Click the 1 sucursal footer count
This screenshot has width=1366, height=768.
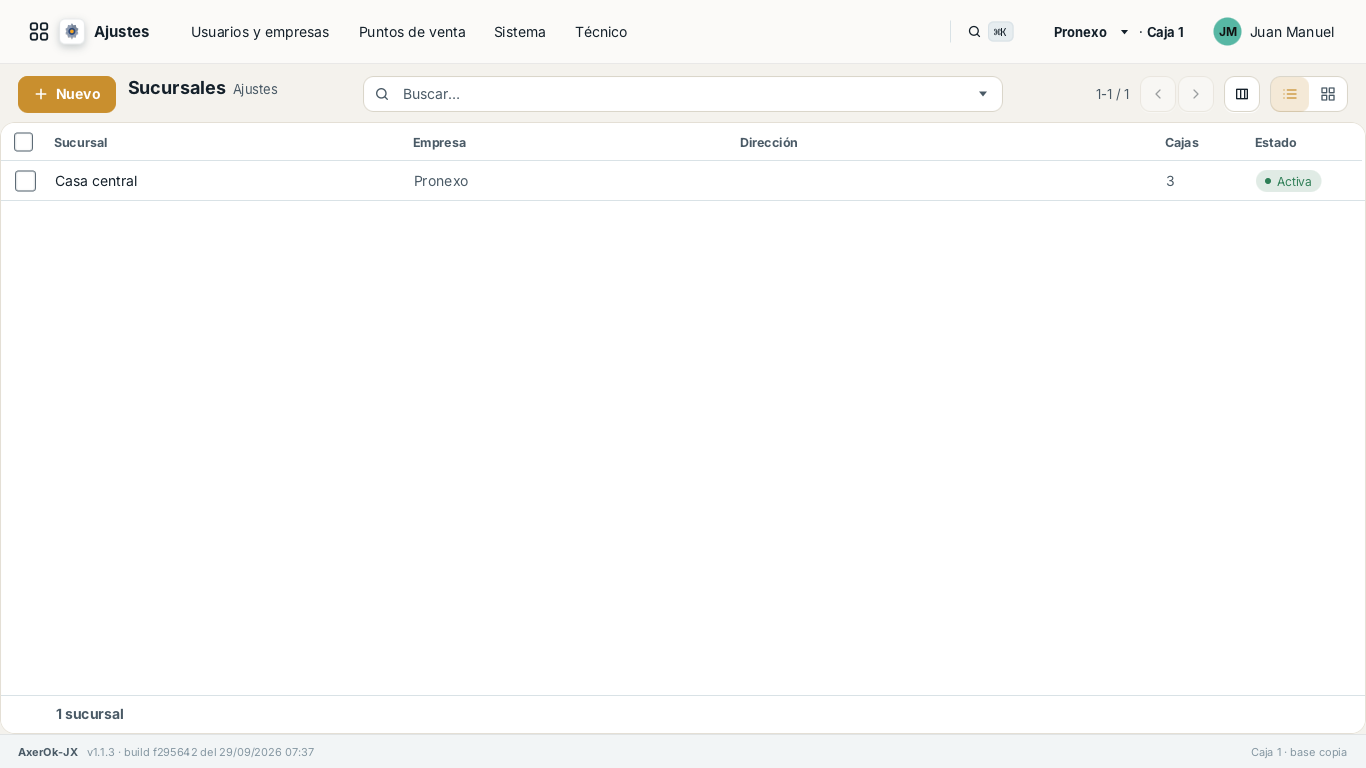(x=90, y=714)
